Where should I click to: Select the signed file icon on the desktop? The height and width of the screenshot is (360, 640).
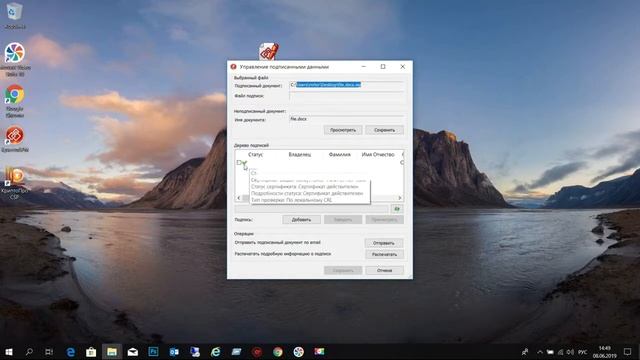click(269, 51)
